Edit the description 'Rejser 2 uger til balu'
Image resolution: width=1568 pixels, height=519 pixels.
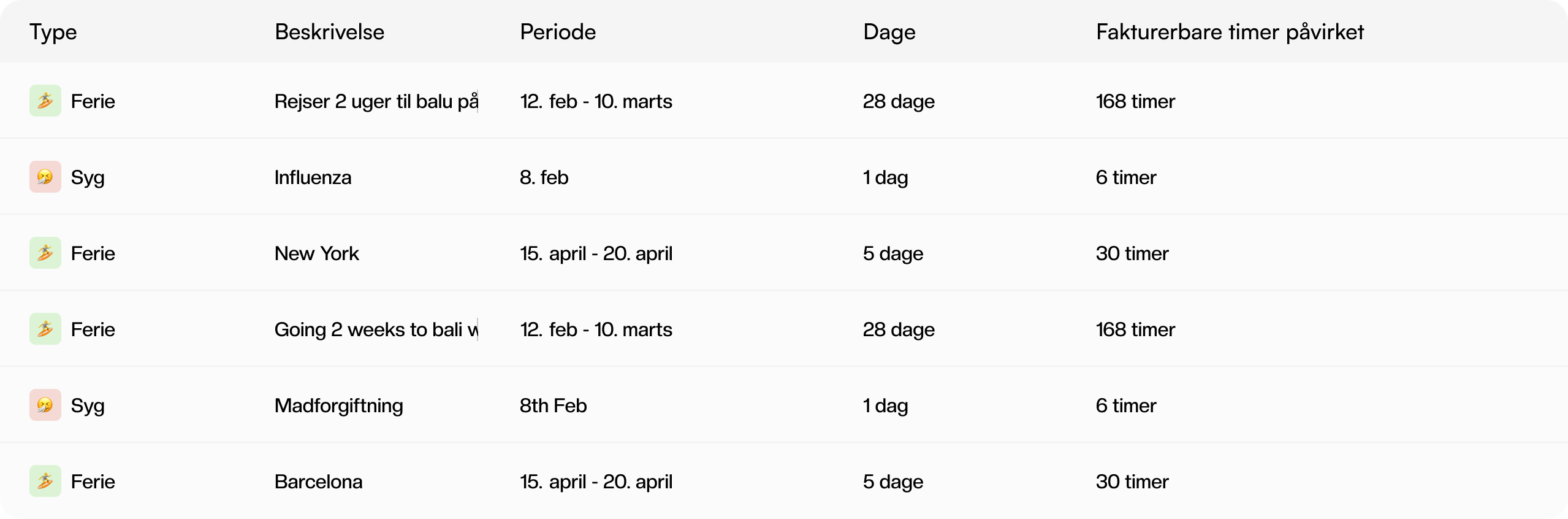tap(376, 101)
